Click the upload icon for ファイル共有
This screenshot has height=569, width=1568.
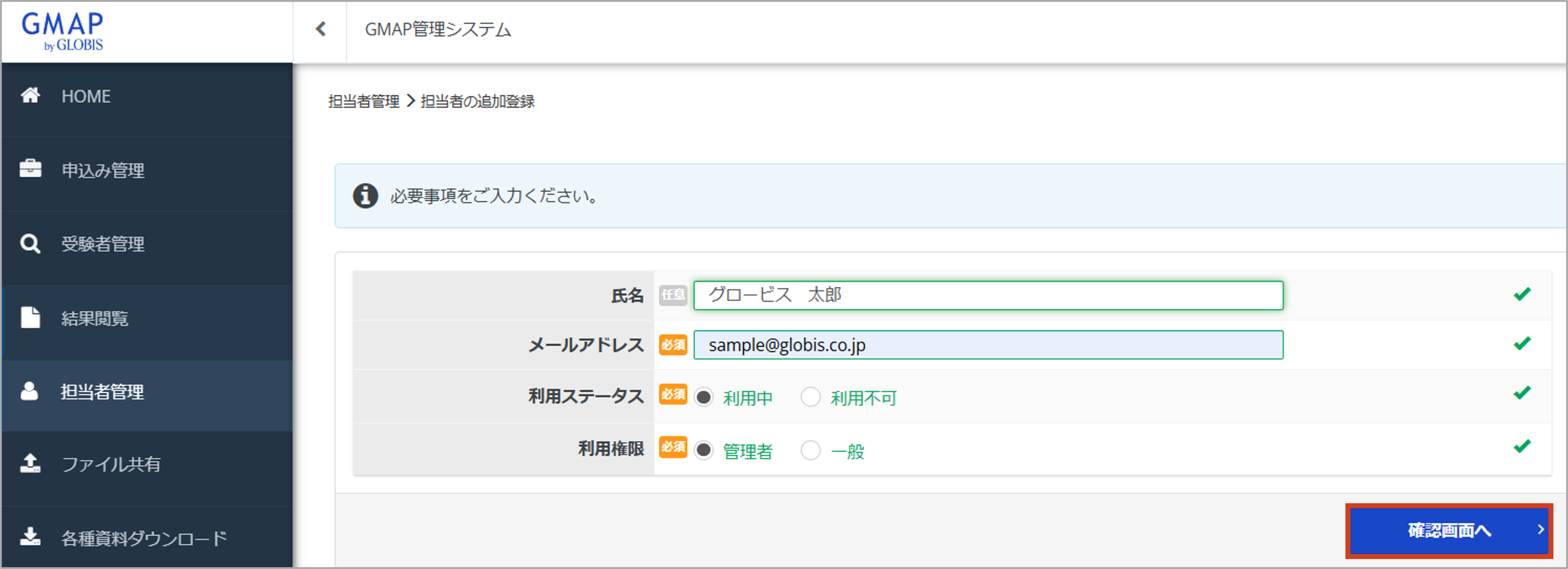click(31, 463)
